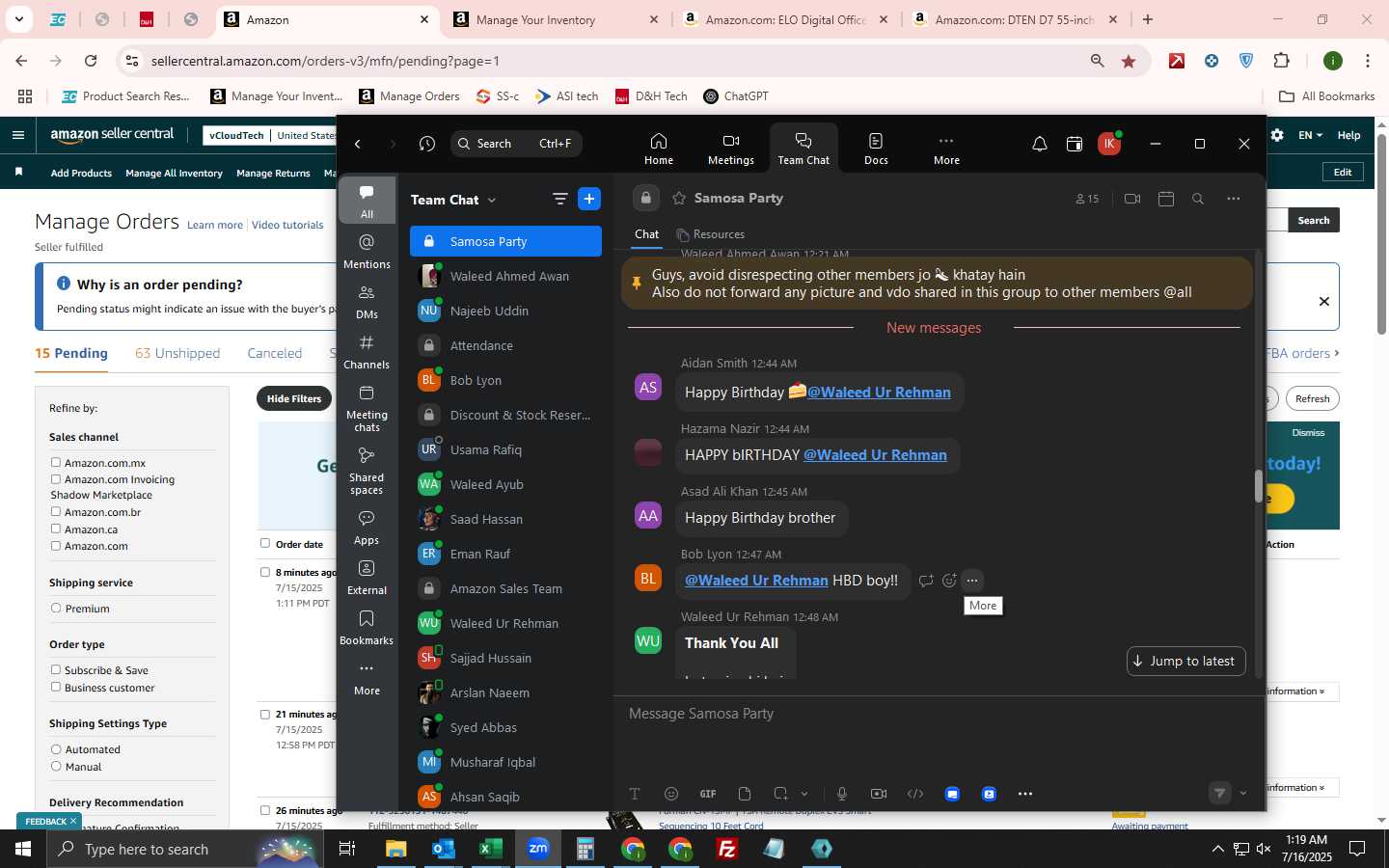1389x868 pixels.
Task: Switch to Chat tab in channel
Action: pyautogui.click(x=646, y=234)
